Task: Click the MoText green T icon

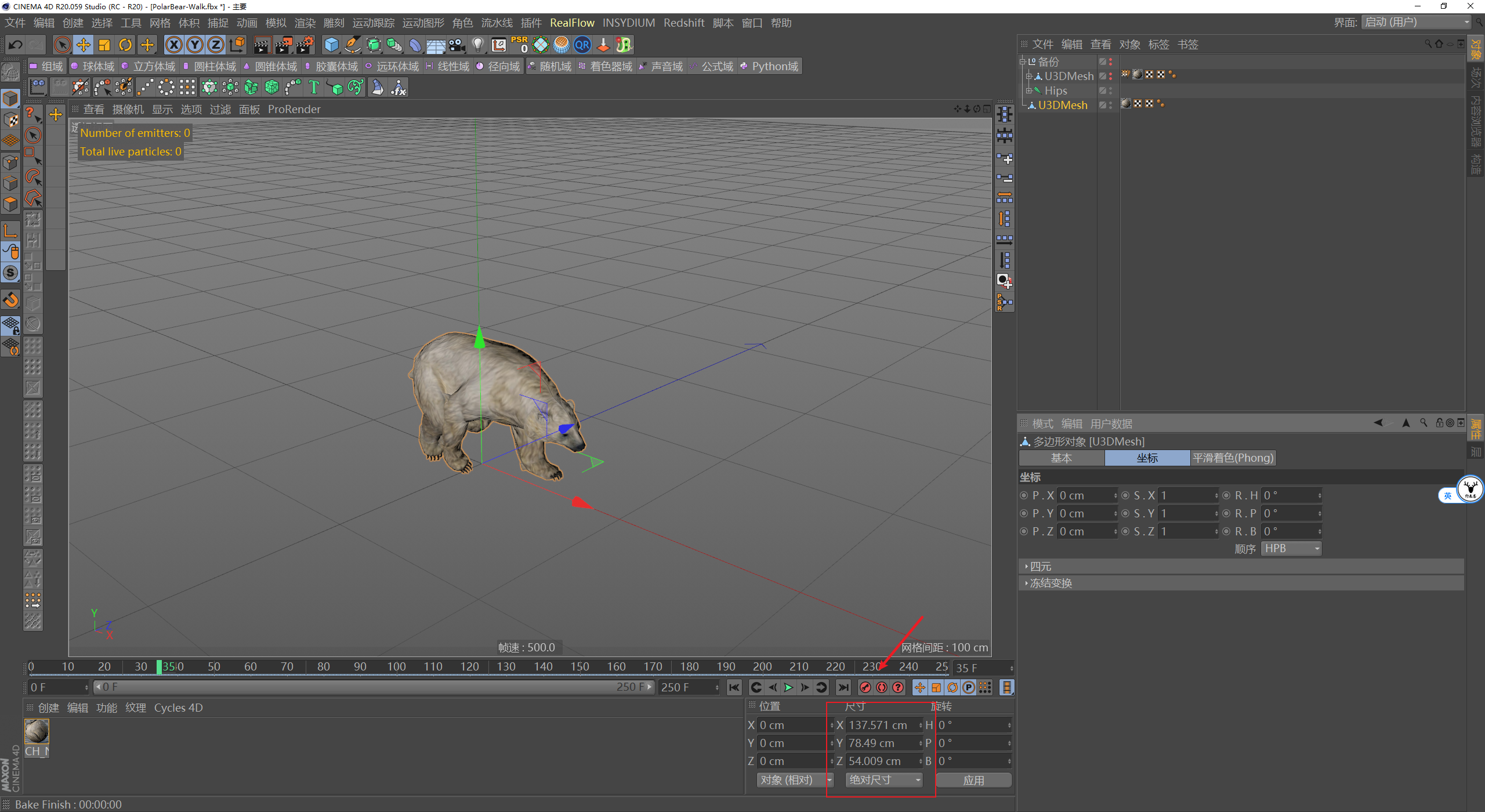Action: 314,88
